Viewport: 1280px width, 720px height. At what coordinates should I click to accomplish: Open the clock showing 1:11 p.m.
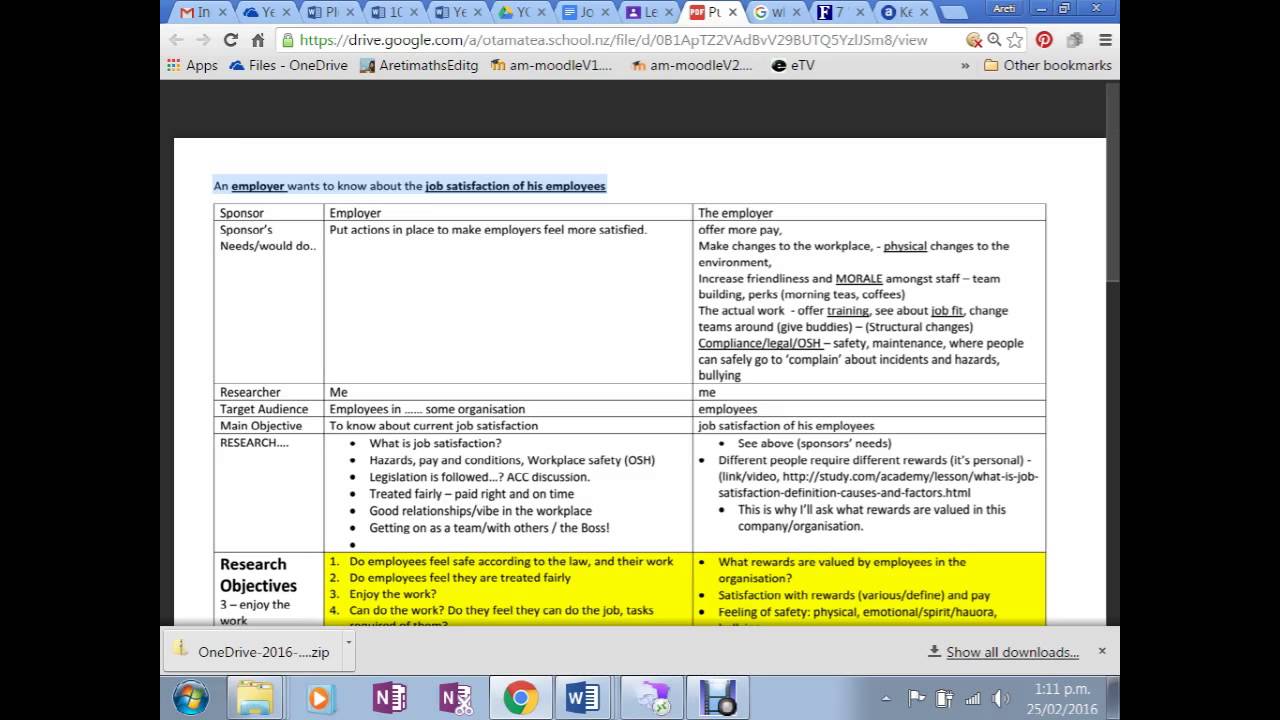[x=1063, y=698]
